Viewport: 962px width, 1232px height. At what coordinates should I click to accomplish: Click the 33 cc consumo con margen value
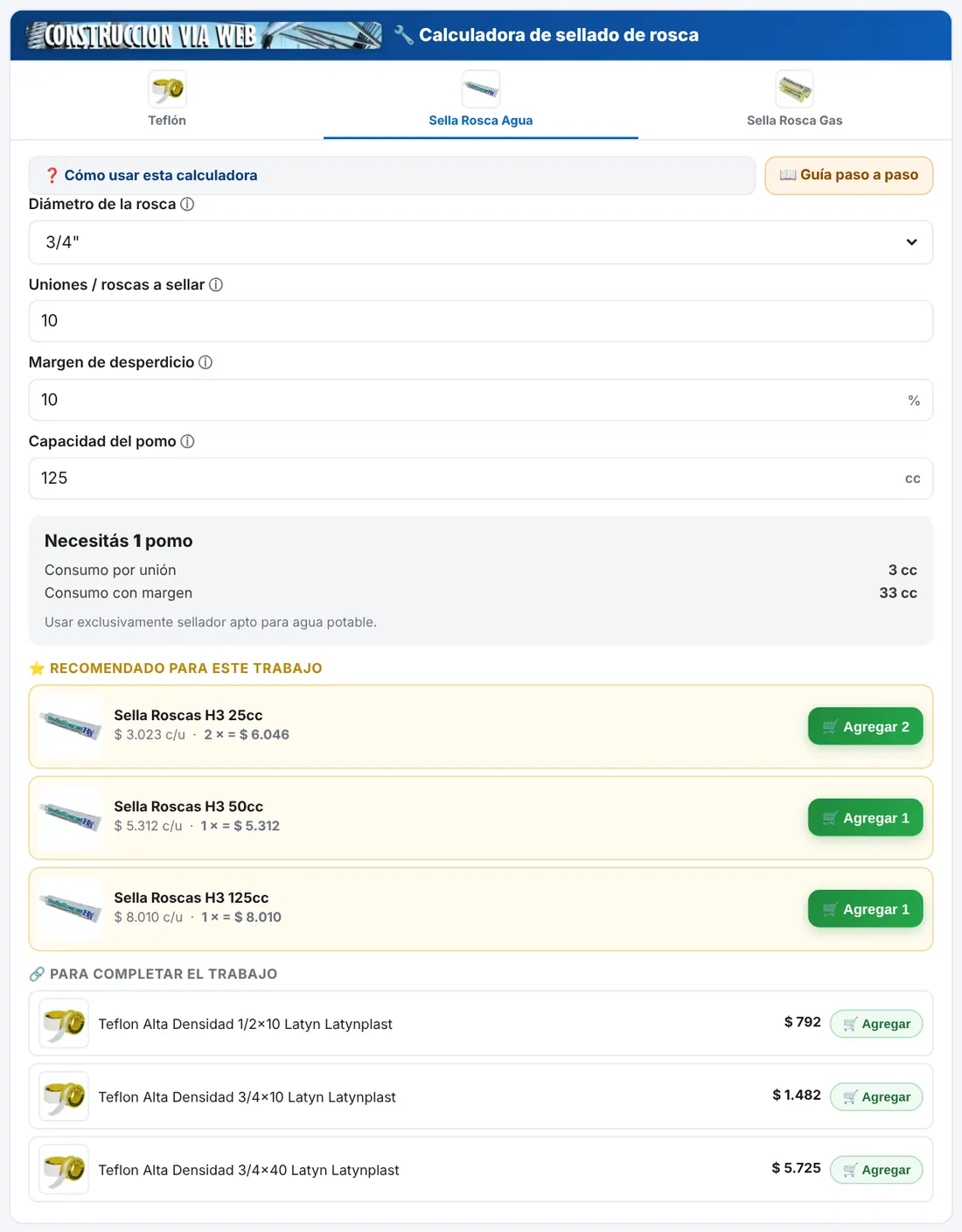(898, 592)
